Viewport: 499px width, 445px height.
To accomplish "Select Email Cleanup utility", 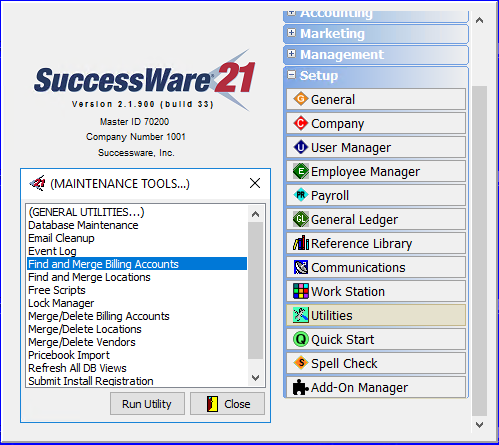I will click(137, 238).
